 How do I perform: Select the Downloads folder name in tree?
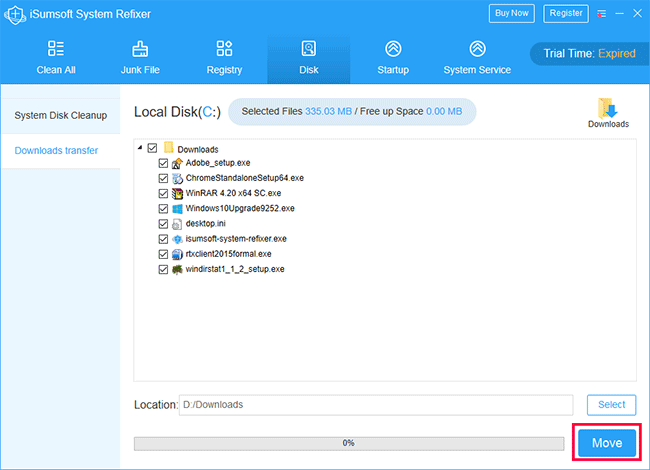(x=198, y=150)
